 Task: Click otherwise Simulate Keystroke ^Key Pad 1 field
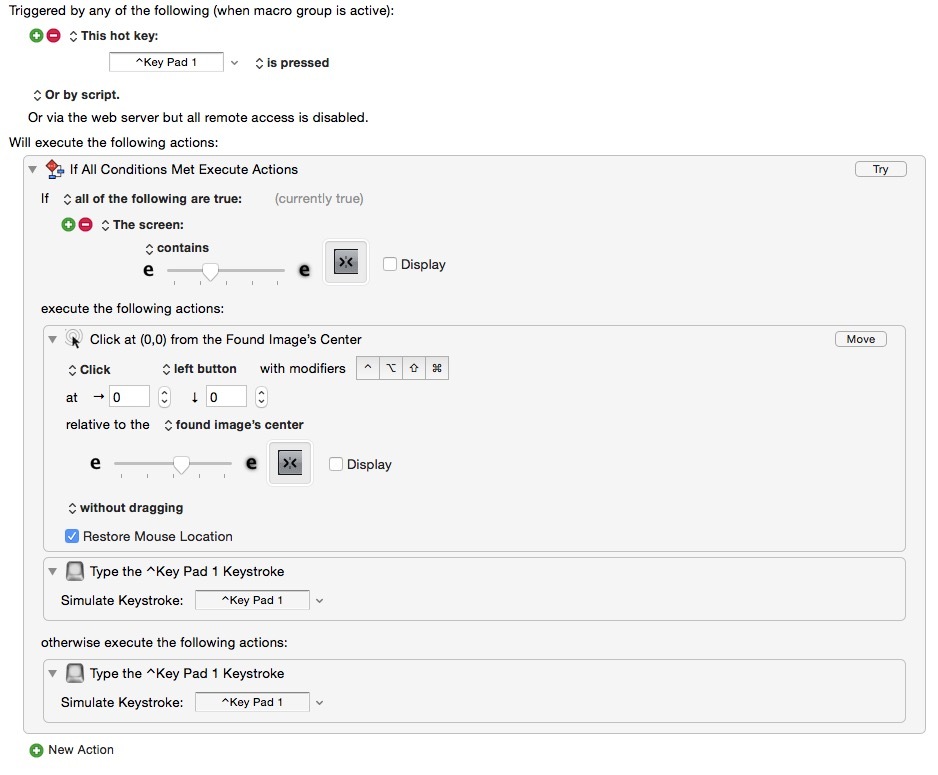252,702
